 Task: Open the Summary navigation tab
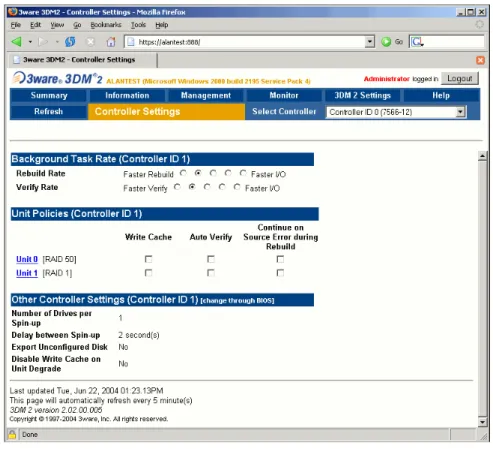49,96
